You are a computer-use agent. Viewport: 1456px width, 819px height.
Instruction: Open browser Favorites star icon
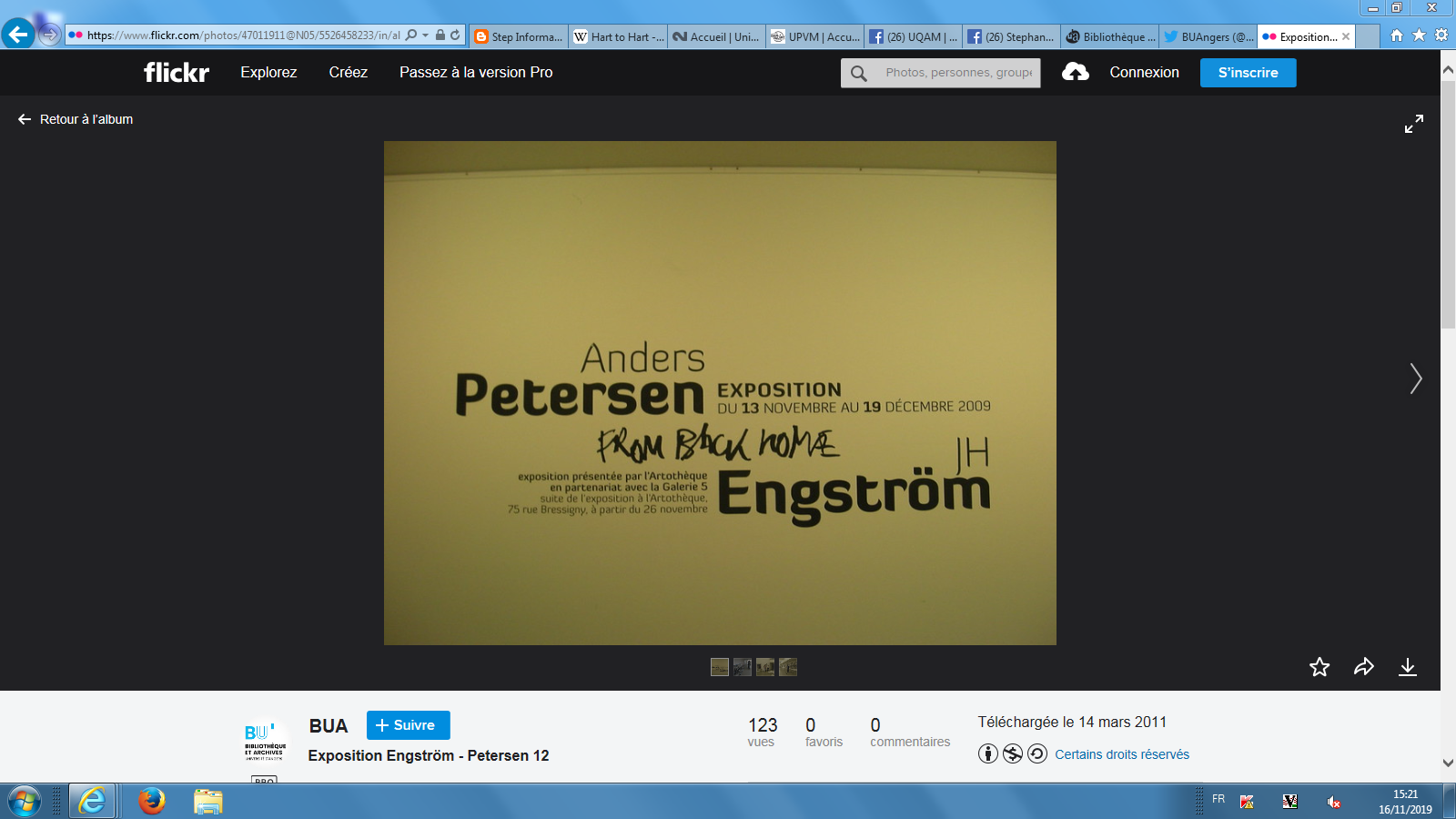[1419, 35]
